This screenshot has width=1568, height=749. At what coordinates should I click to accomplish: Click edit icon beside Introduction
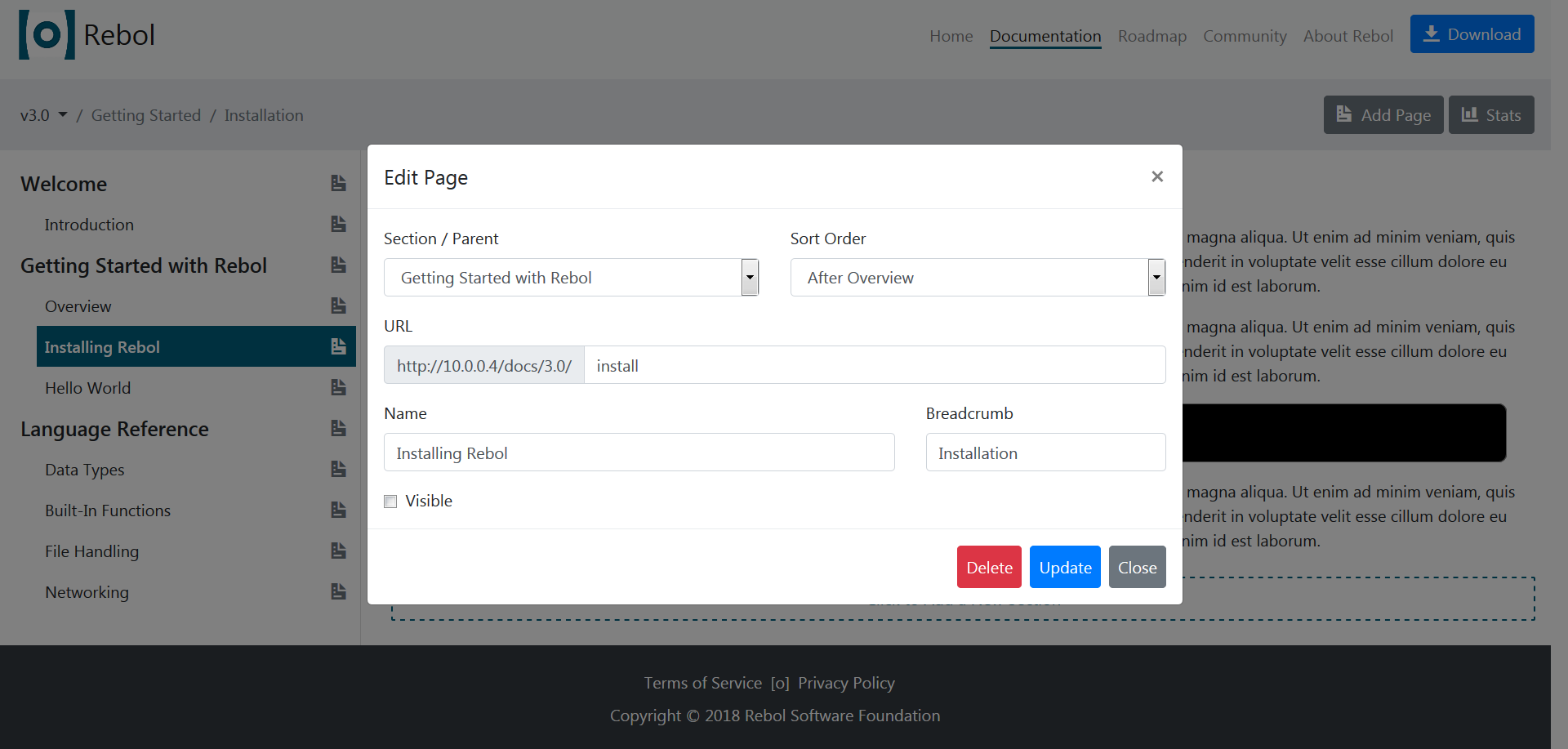338,224
